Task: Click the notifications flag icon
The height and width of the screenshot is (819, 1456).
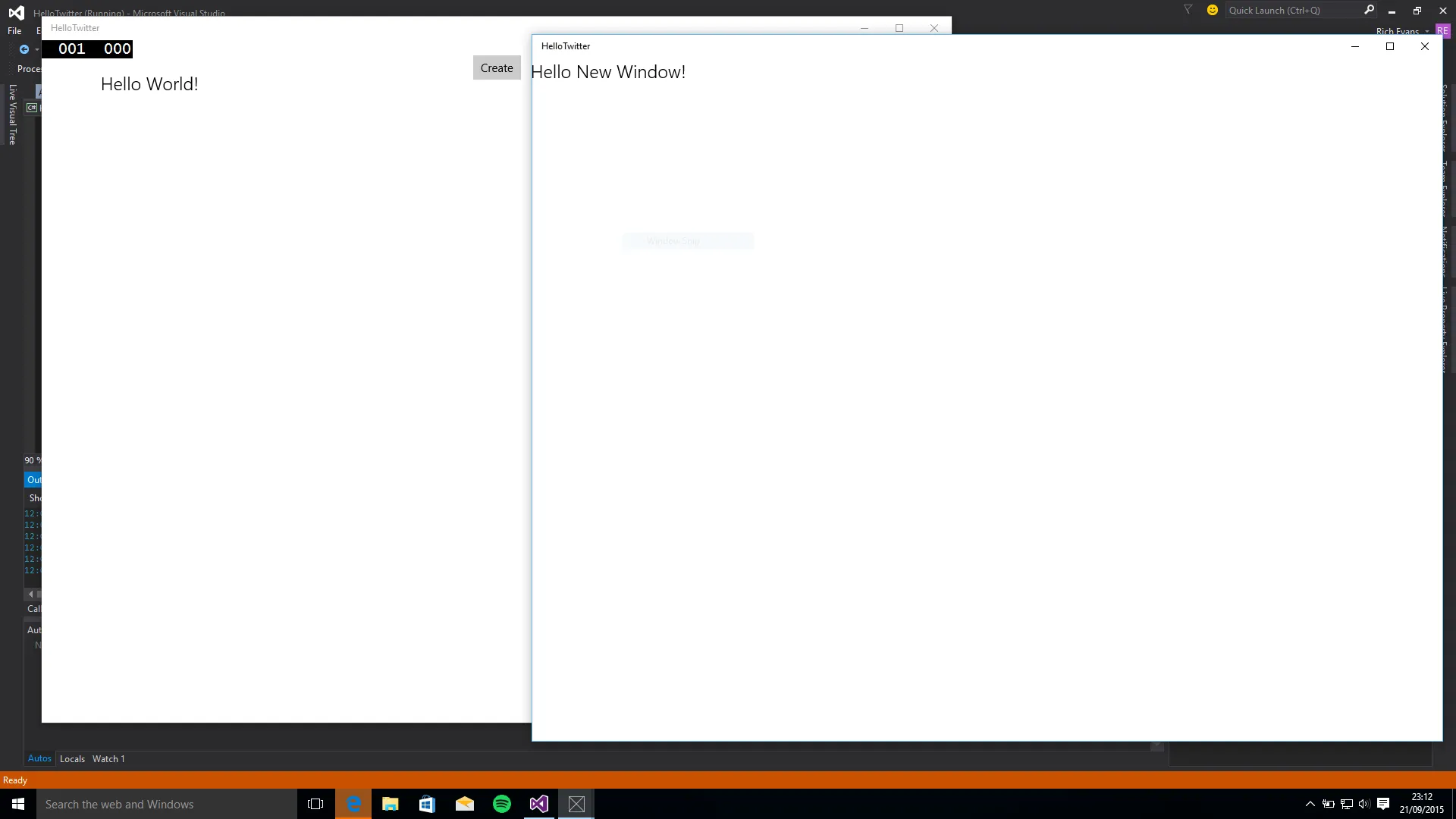Action: point(1188,10)
